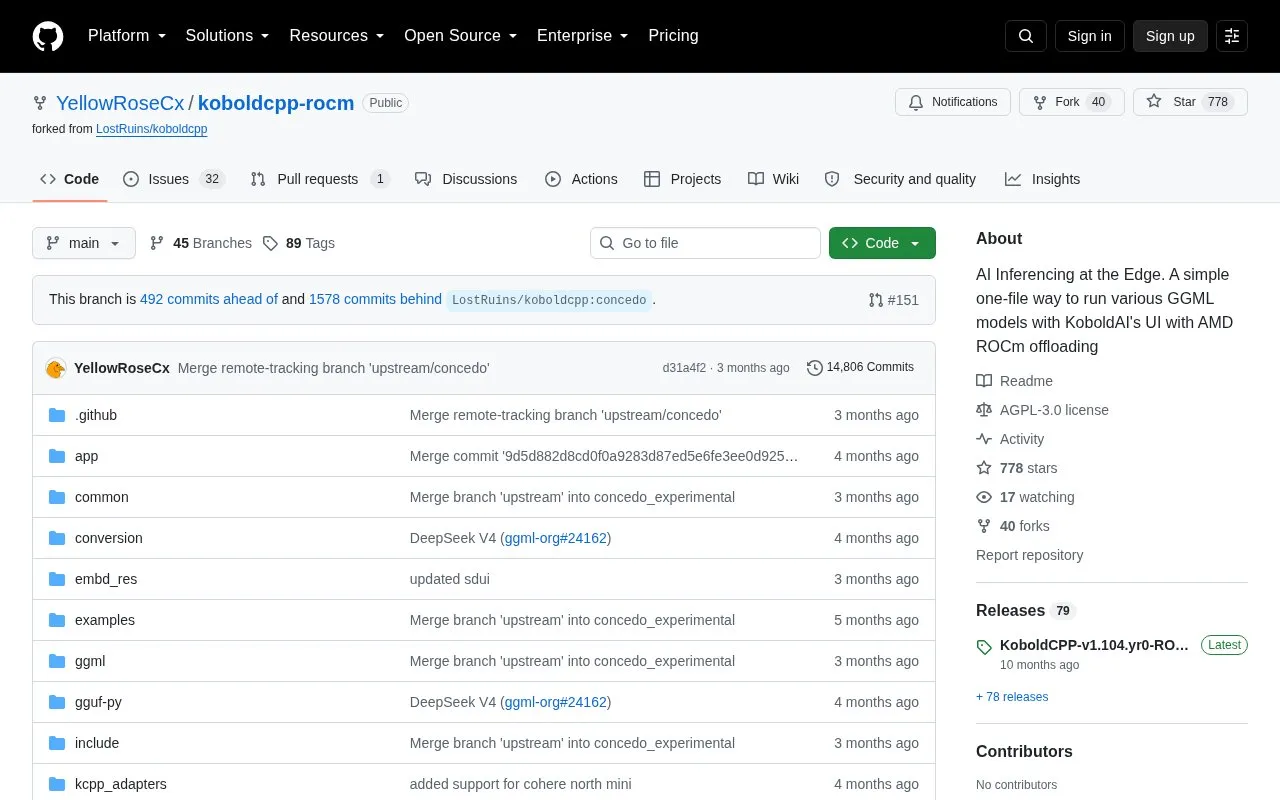
Task: Expand the Platform menu
Action: coord(127,36)
